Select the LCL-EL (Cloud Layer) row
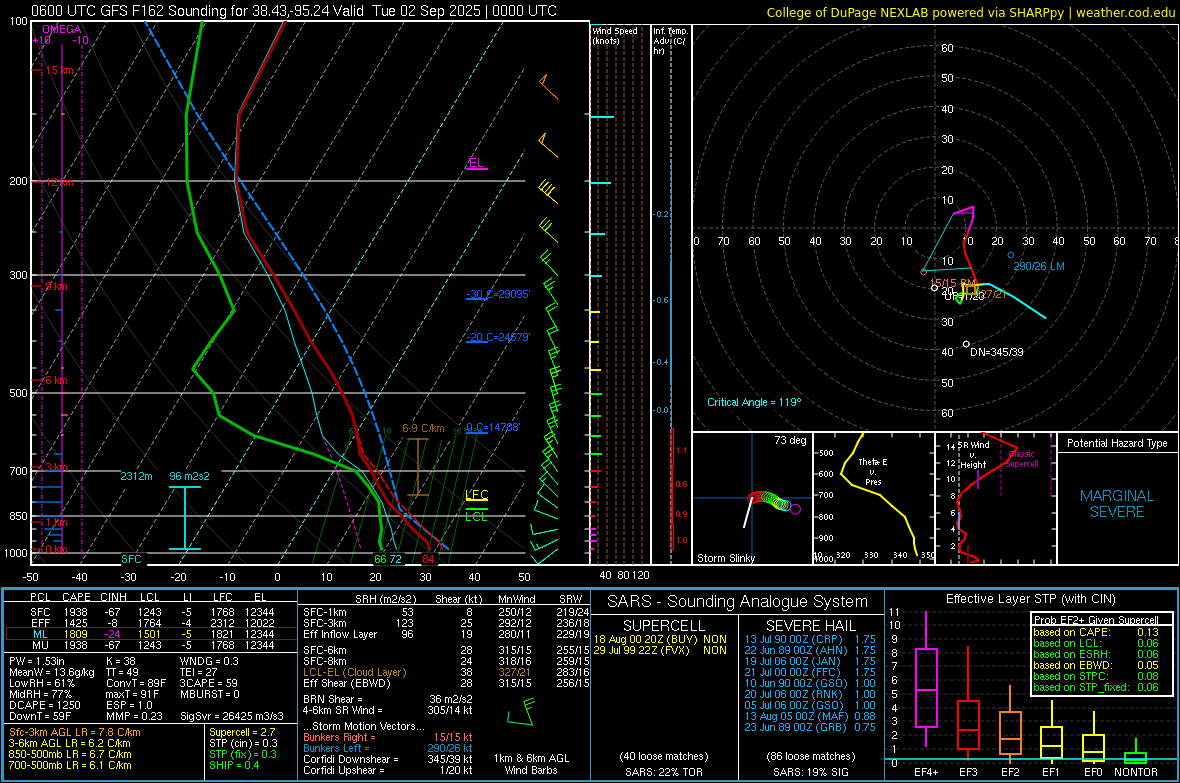This screenshot has height=783, width=1180. click(446, 672)
